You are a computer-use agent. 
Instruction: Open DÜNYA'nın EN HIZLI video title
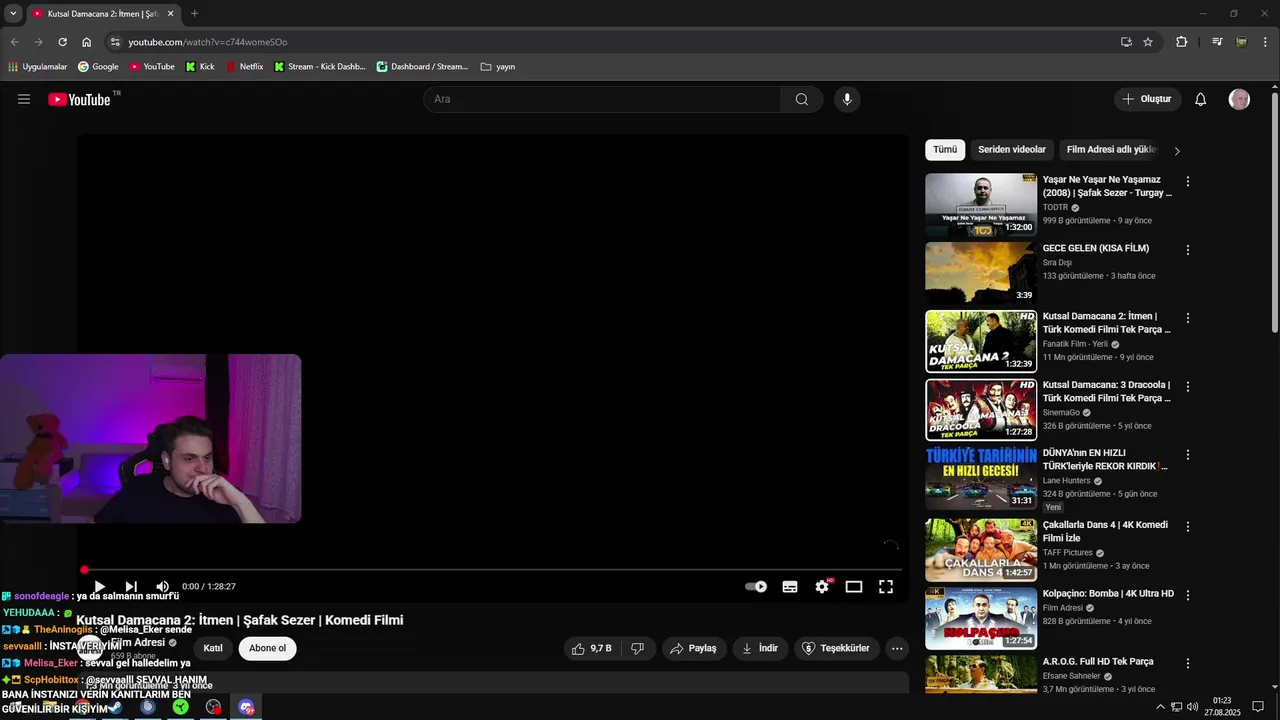[1105, 459]
